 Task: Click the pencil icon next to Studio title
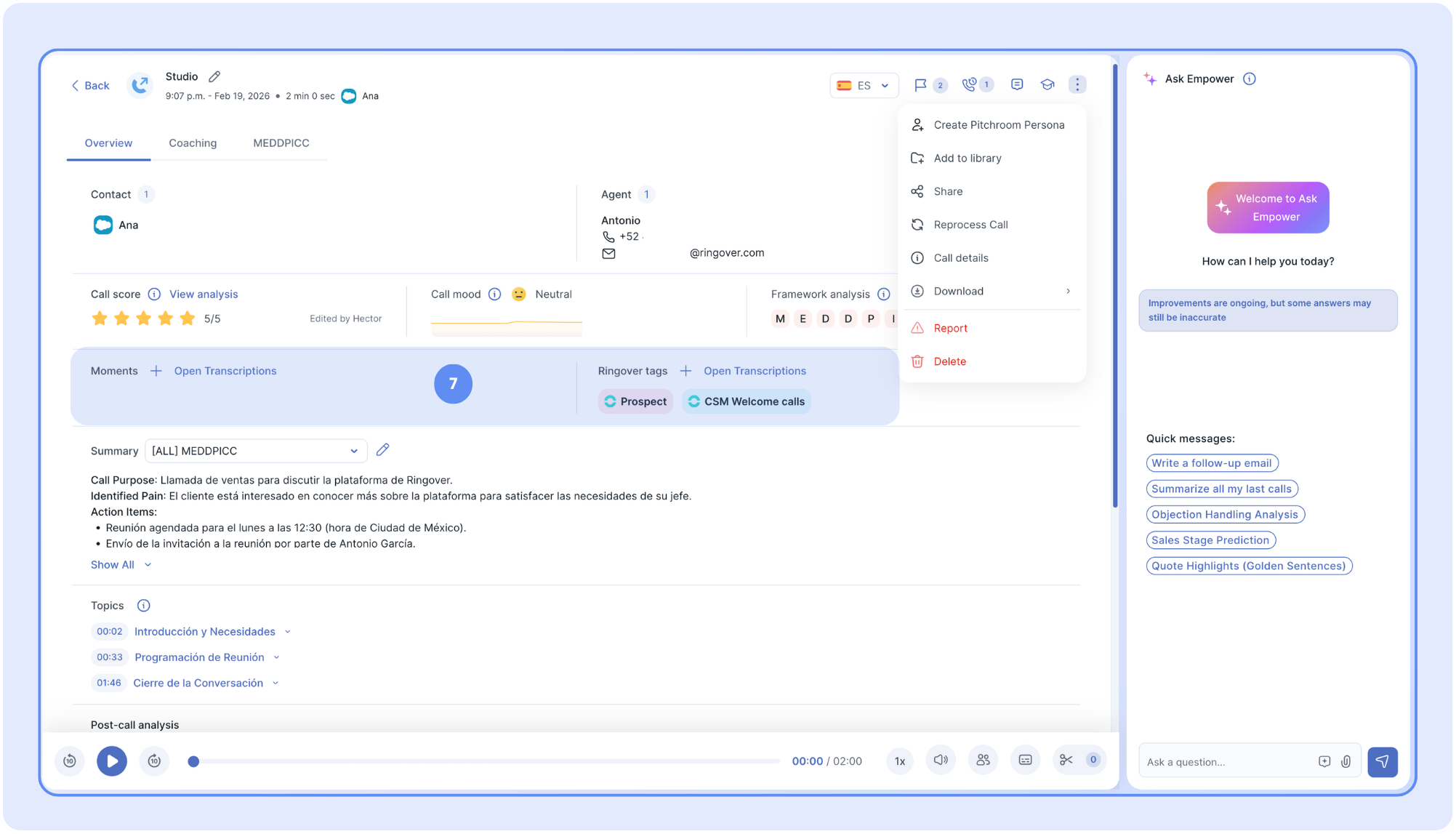click(214, 76)
